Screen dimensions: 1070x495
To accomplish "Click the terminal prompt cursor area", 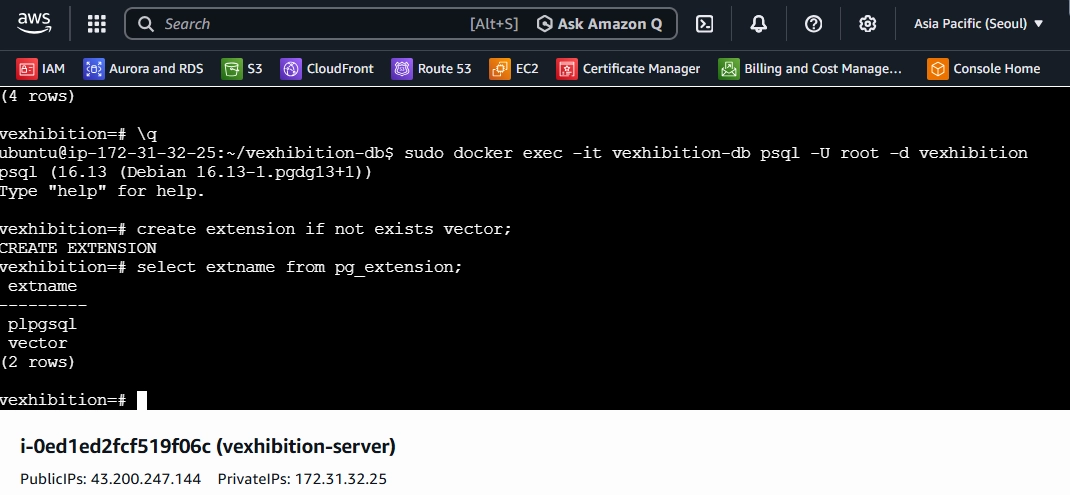I will (x=142, y=400).
